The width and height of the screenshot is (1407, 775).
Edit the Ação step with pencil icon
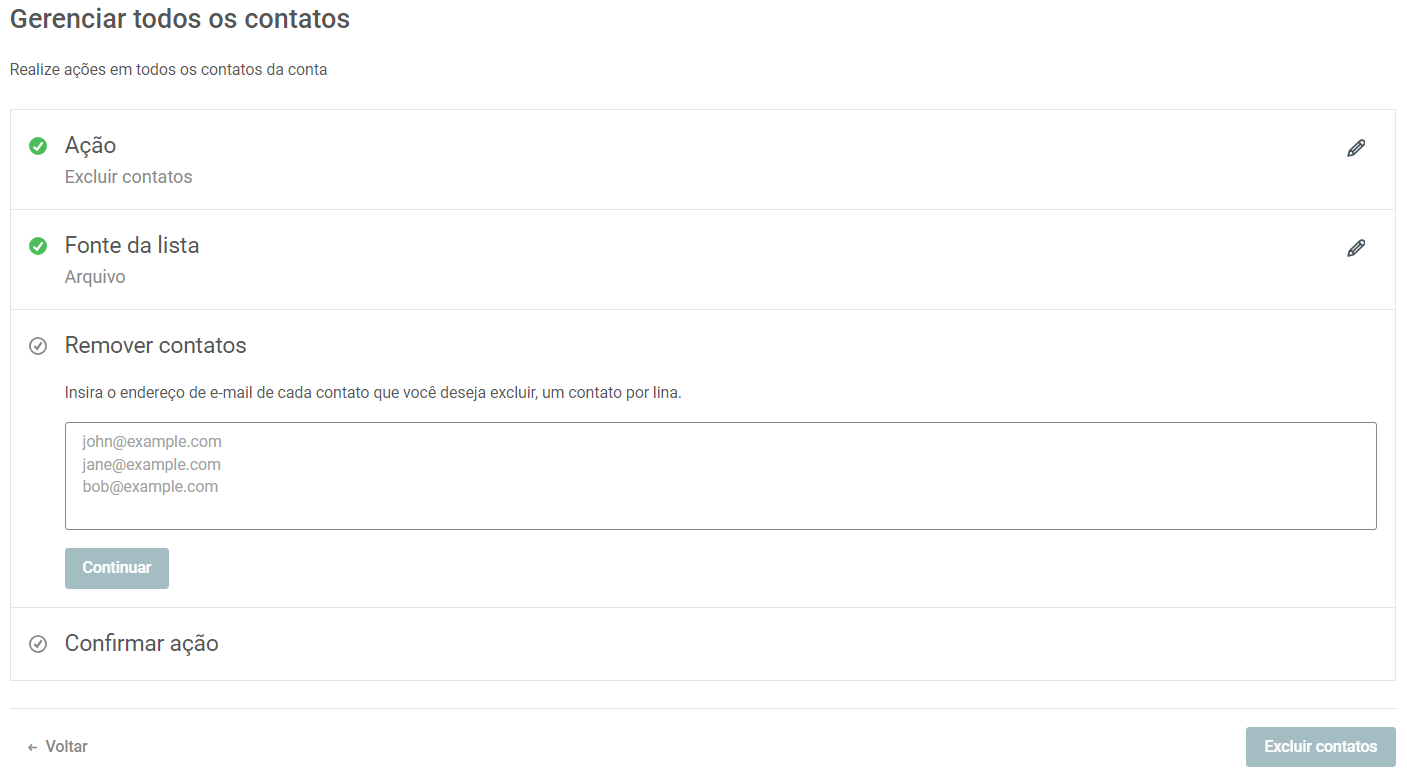[x=1356, y=148]
